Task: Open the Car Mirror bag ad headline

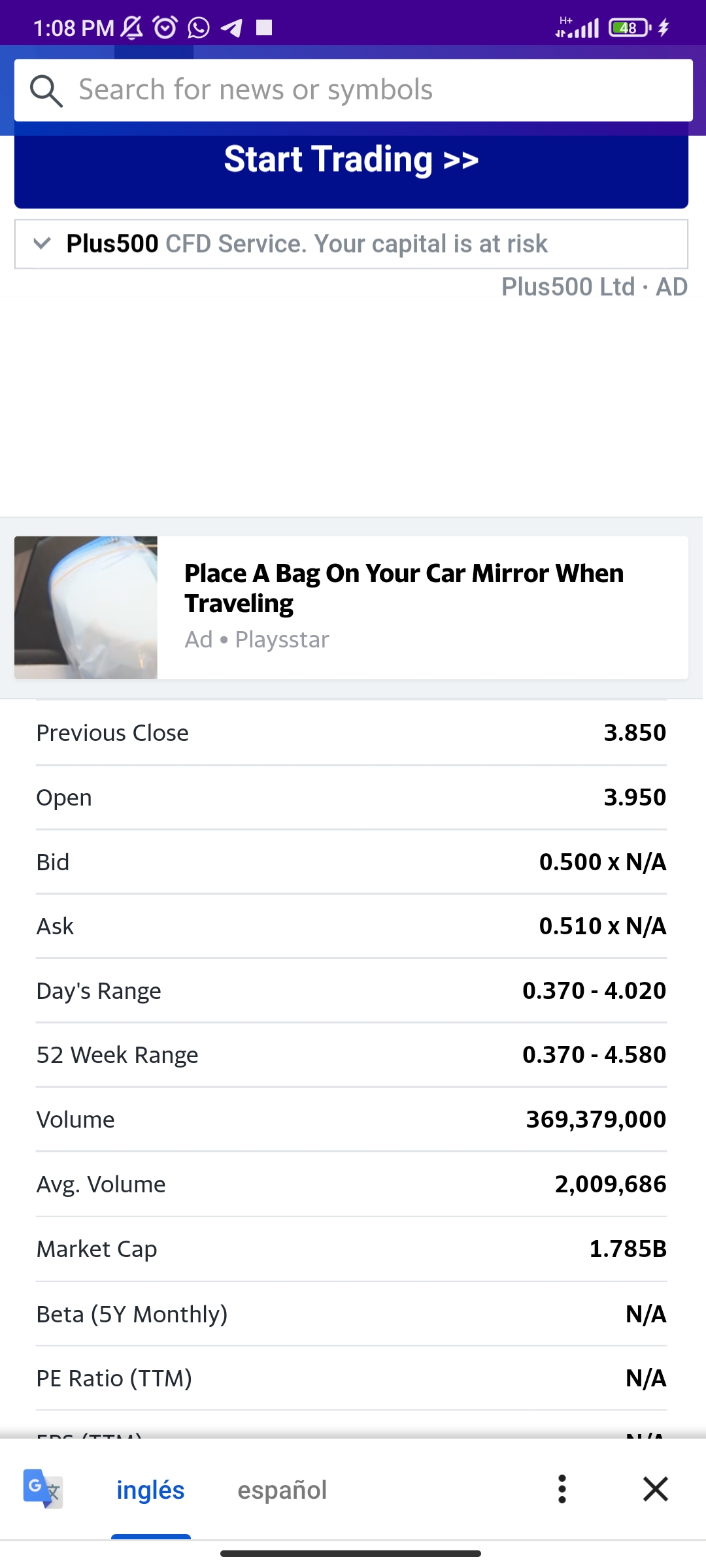Action: [403, 588]
